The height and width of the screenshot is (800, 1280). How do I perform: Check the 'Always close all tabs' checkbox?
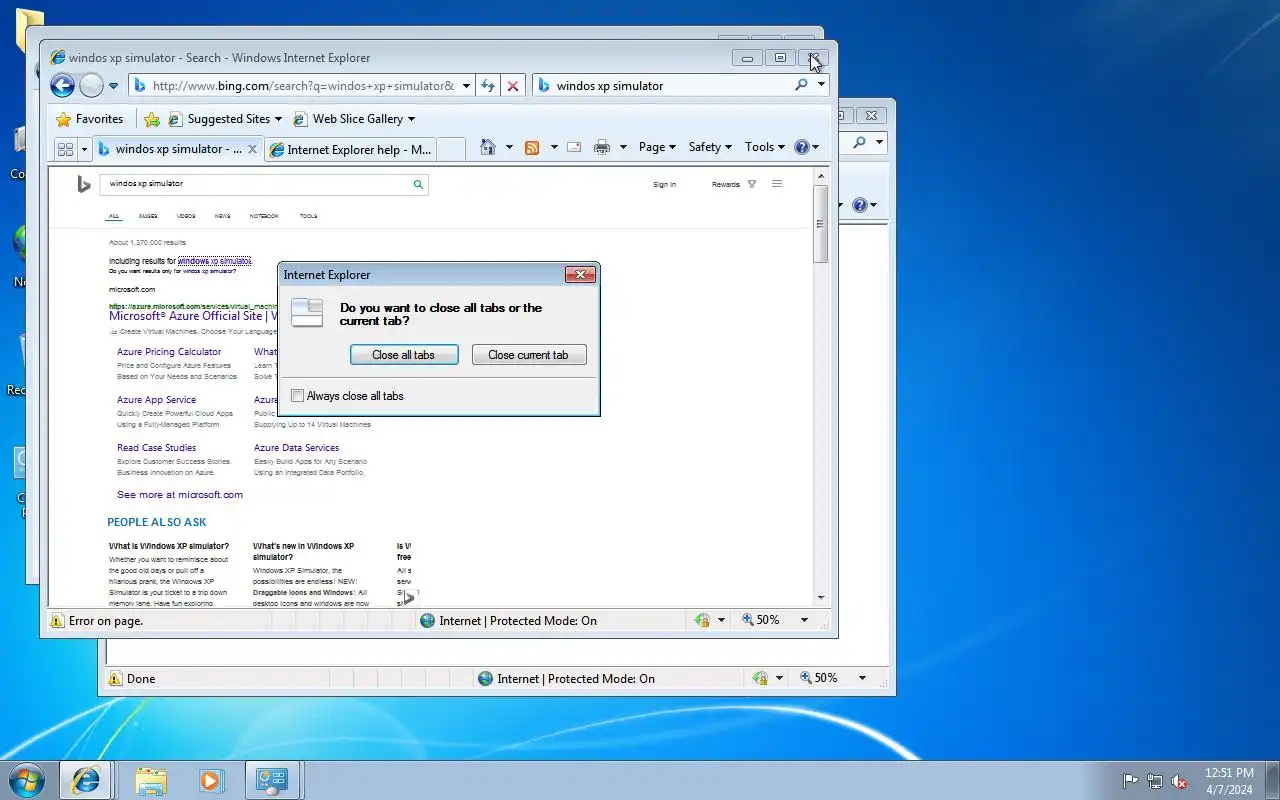297,396
